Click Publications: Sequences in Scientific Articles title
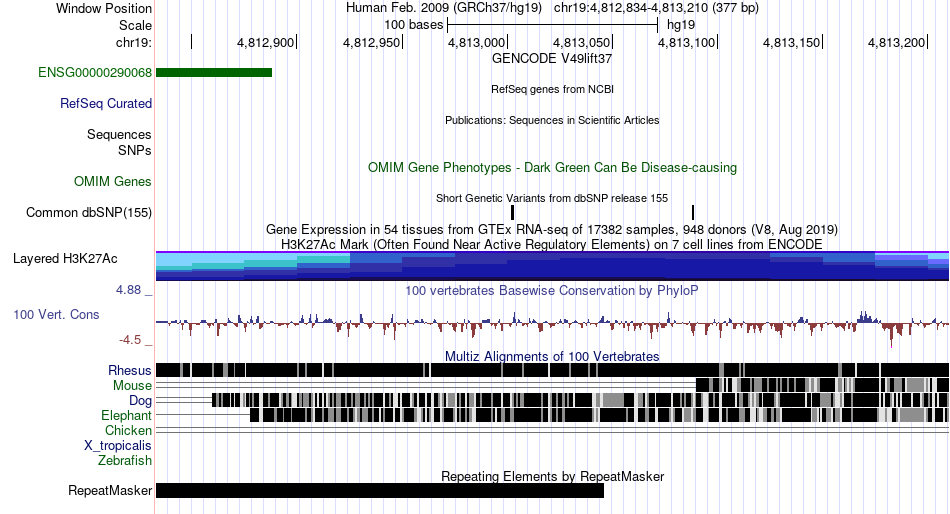This screenshot has height=514, width=950. point(552,120)
